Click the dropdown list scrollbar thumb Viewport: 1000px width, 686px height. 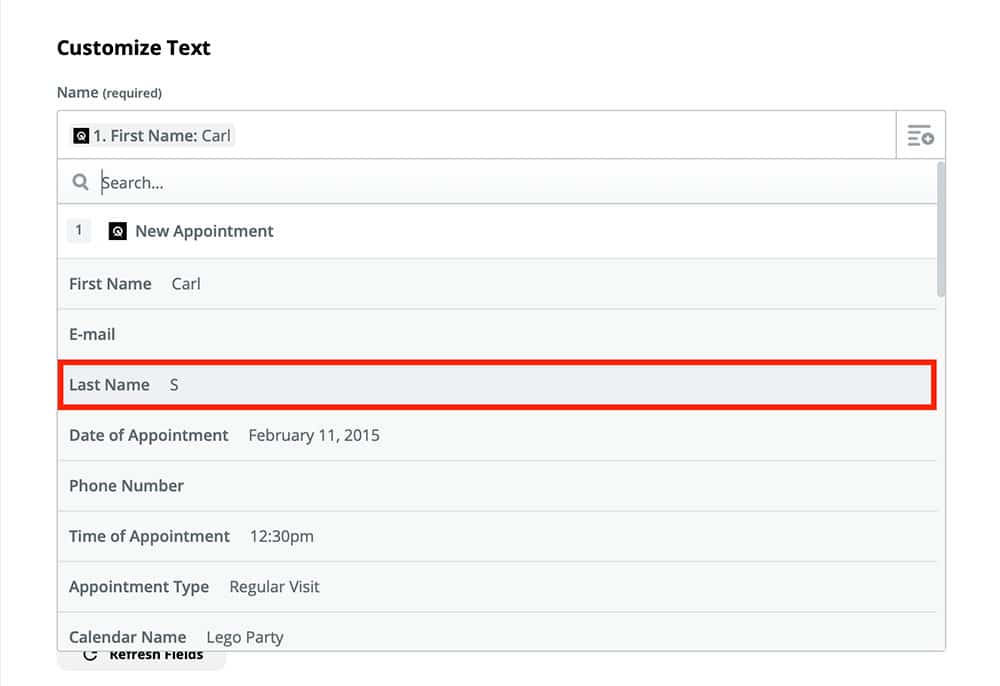[941, 230]
